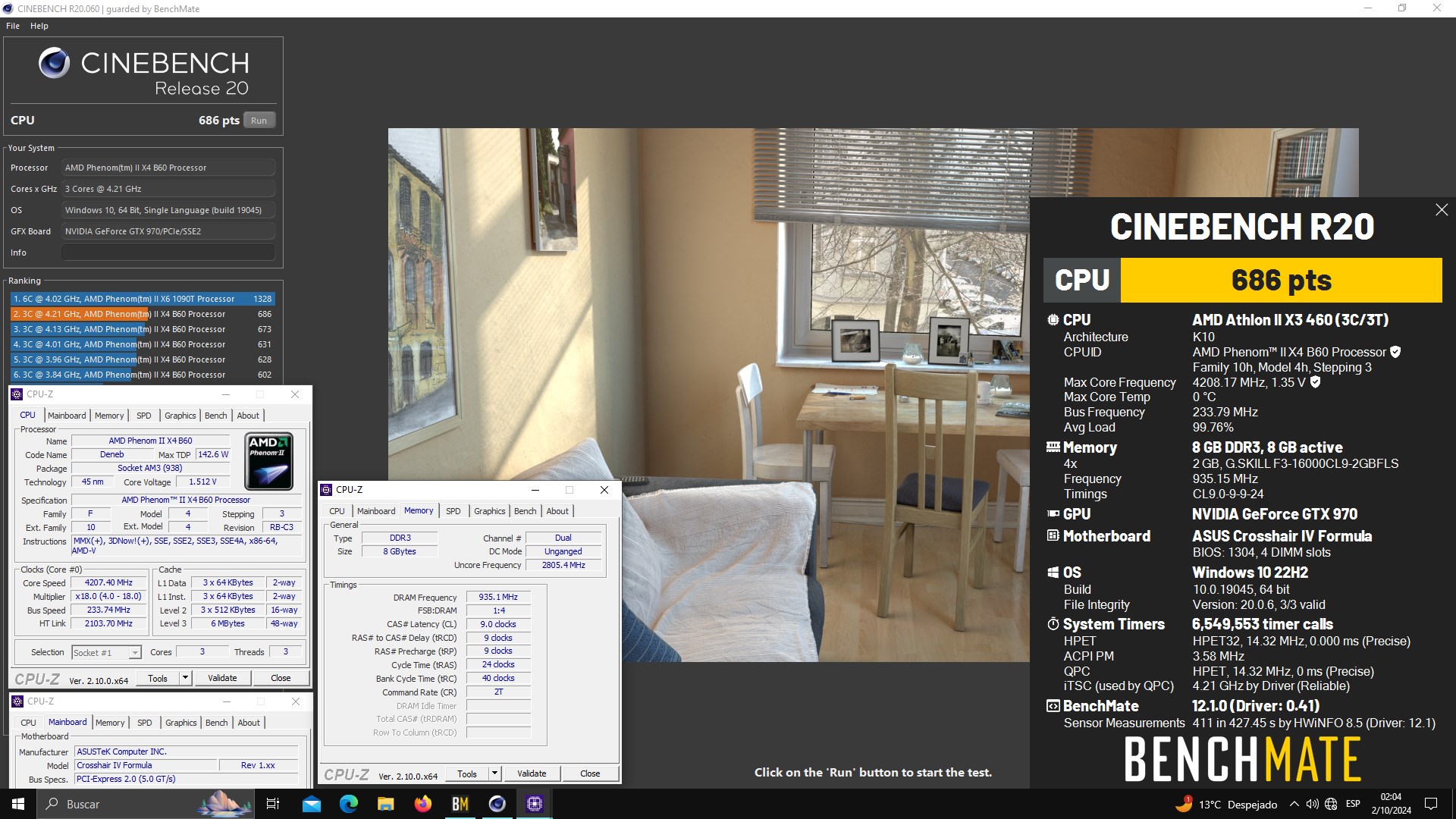The width and height of the screenshot is (1456, 819).
Task: Click Validate in CPU-Z CPU window
Action: pyautogui.click(x=222, y=678)
